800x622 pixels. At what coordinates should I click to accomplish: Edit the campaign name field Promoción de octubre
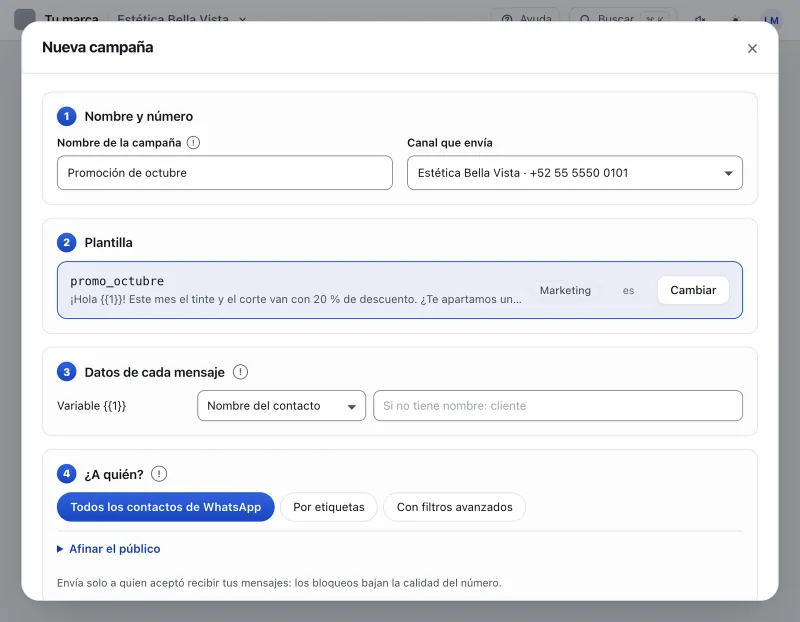pos(224,173)
